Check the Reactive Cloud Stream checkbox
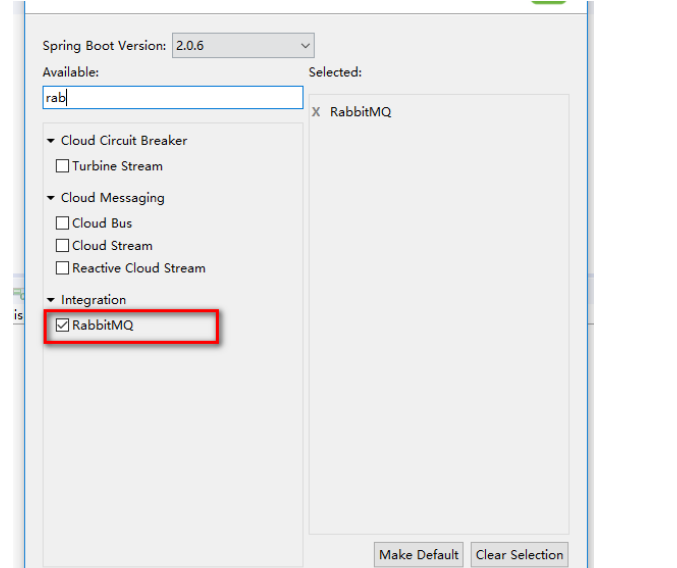Screen dimensions: 677x568 click(62, 268)
